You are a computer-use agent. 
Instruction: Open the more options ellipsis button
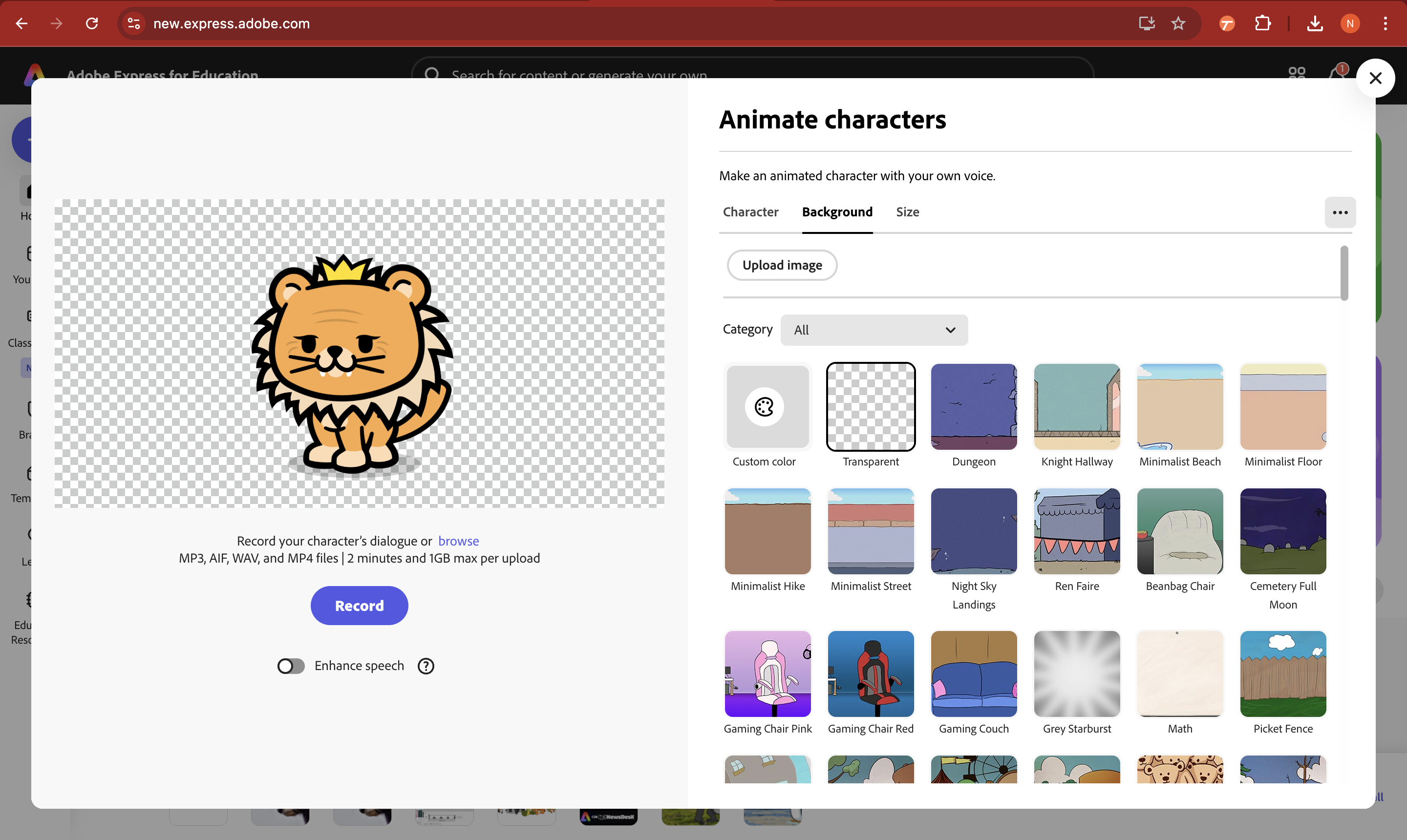(1340, 212)
